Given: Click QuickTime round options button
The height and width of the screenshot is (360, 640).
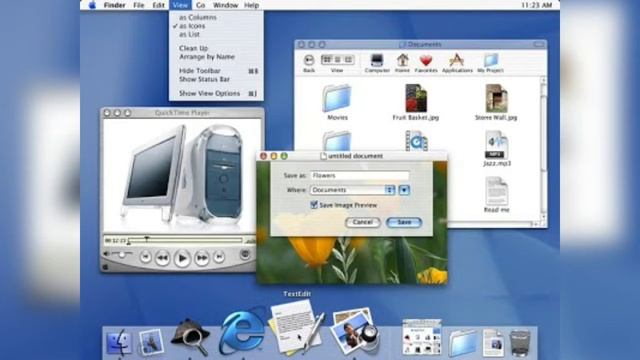Looking at the screenshot, I should 245,255.
